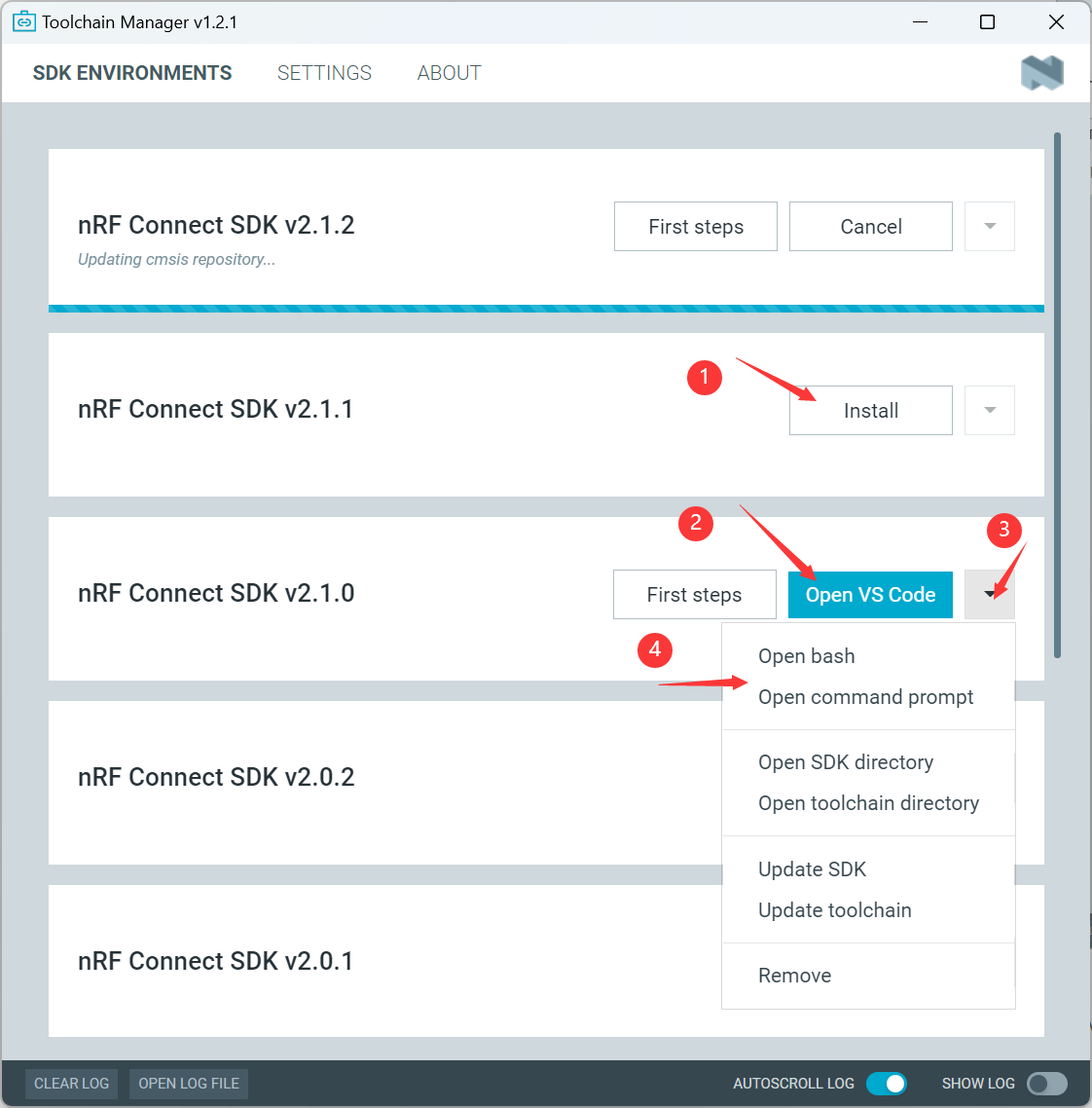This screenshot has width=1092, height=1108.
Task: Select the SDK ENVIRONMENTS tab
Action: [x=132, y=72]
